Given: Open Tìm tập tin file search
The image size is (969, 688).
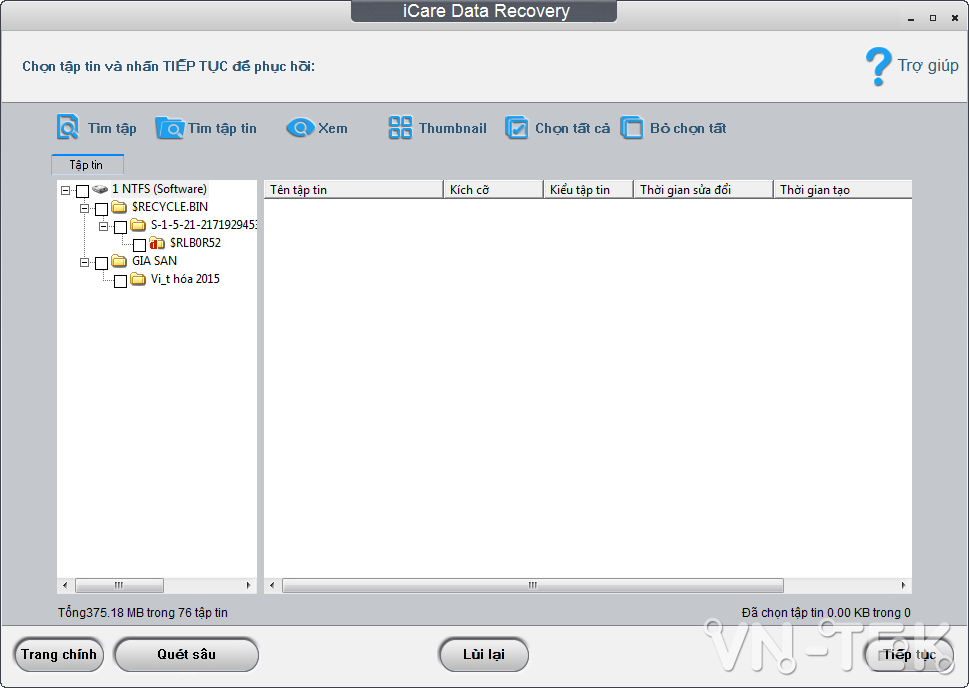Looking at the screenshot, I should point(170,127).
